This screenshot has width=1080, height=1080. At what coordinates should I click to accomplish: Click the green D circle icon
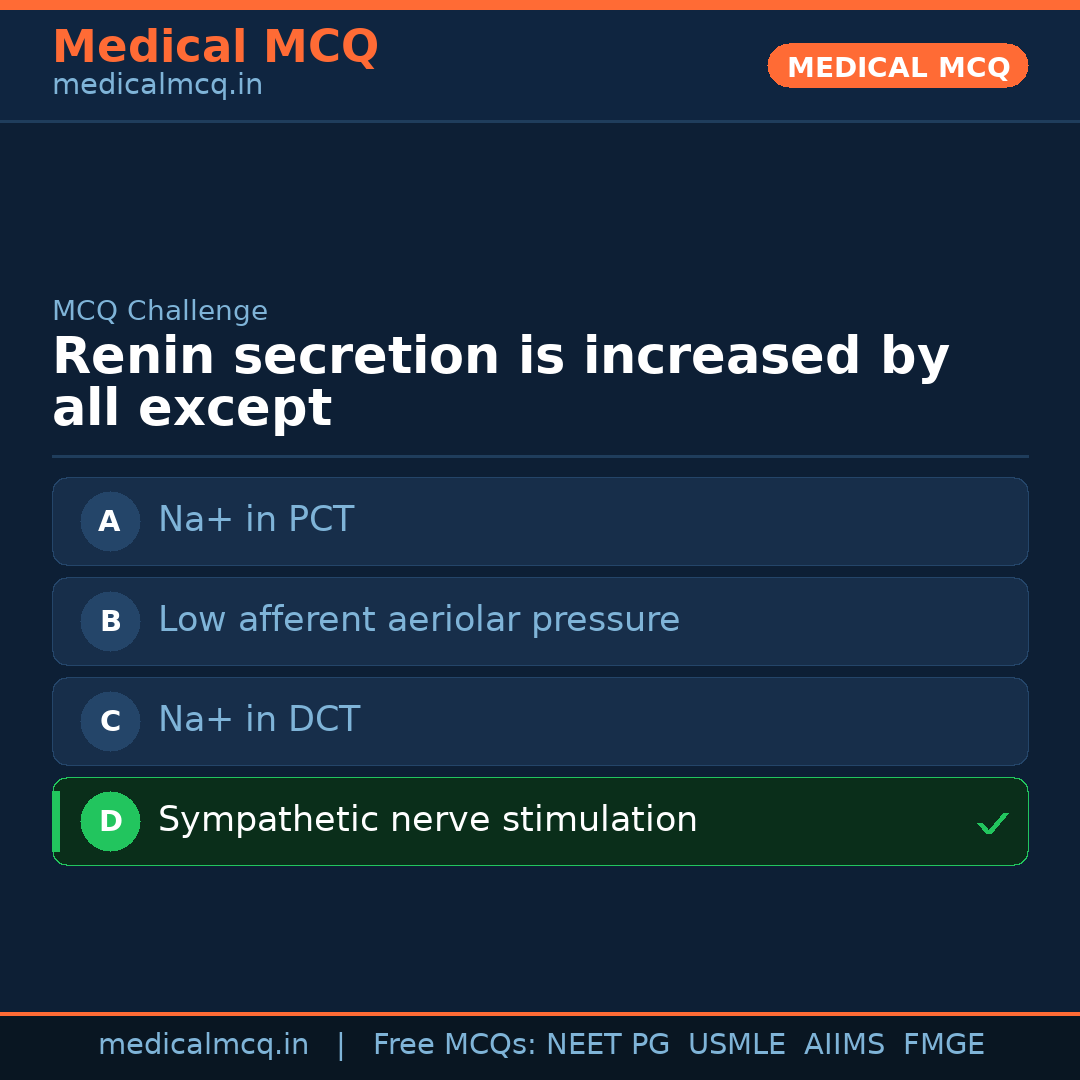[x=110, y=821]
